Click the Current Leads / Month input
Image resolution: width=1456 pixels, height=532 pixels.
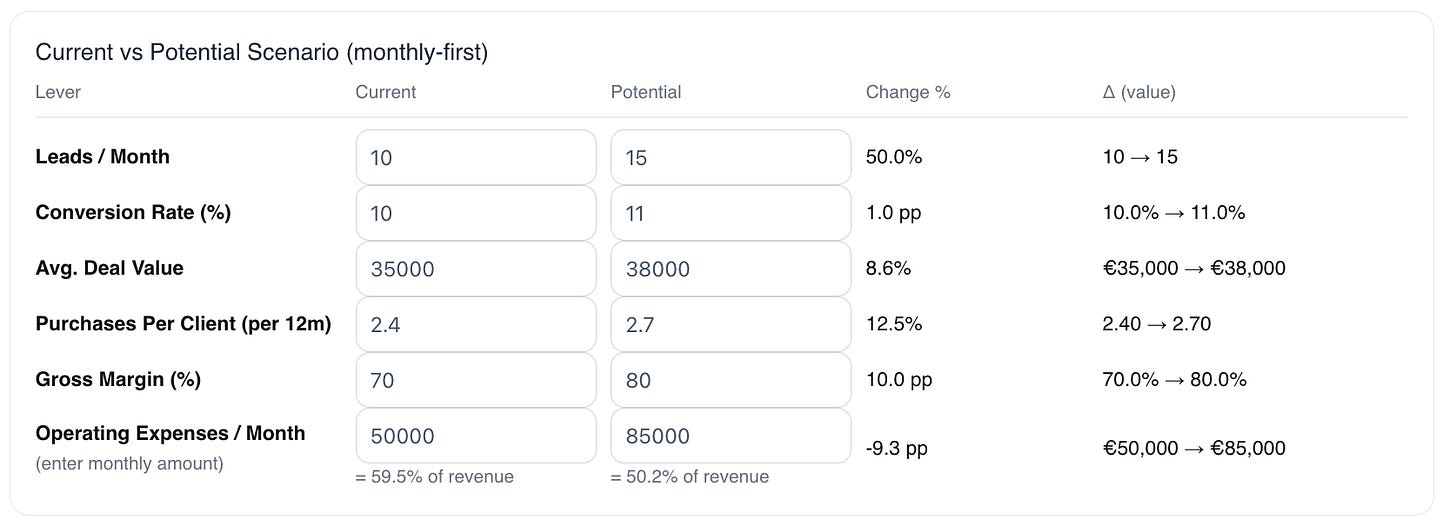pos(476,157)
